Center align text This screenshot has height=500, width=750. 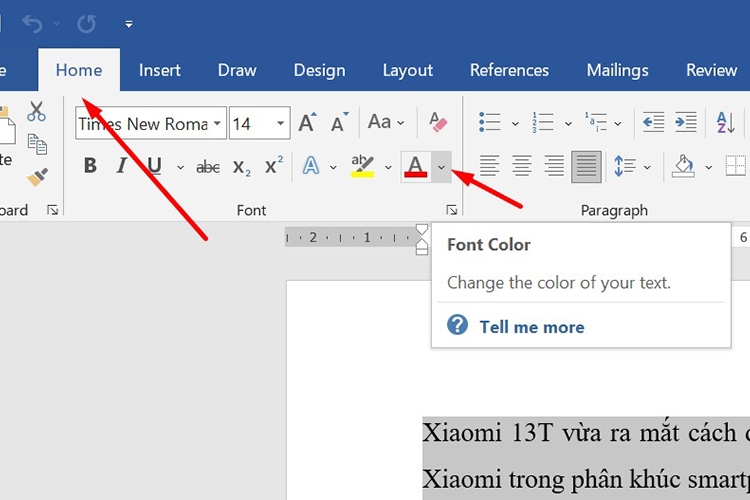click(522, 166)
